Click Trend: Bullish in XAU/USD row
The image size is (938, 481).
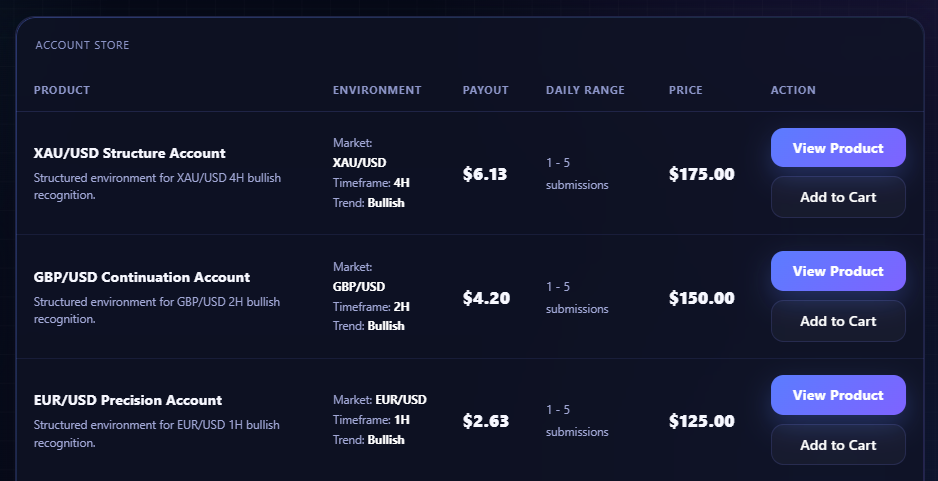pos(368,203)
